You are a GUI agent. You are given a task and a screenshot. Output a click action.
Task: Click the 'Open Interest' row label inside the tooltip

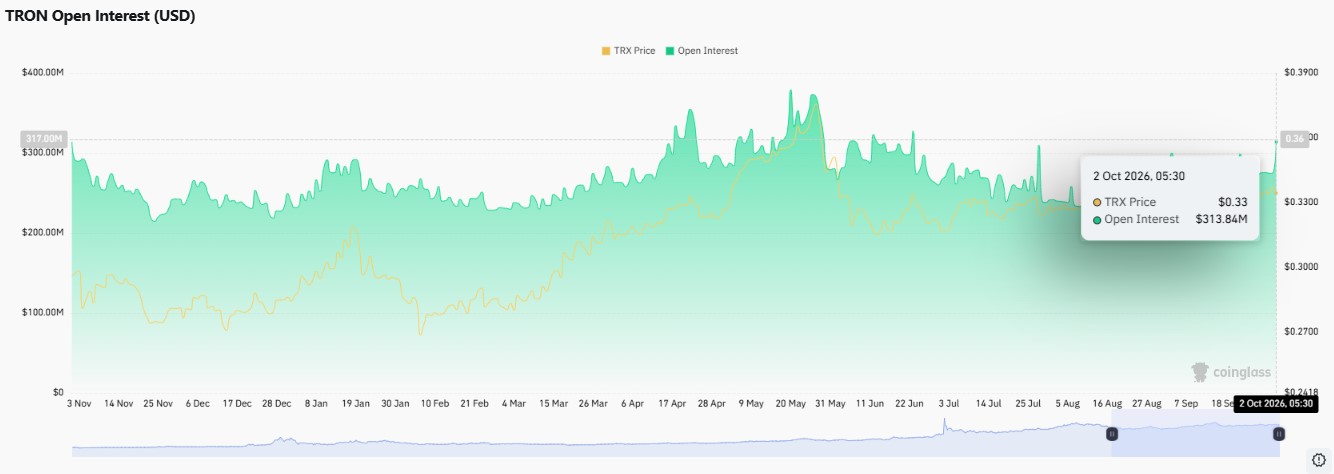[x=1142, y=219]
